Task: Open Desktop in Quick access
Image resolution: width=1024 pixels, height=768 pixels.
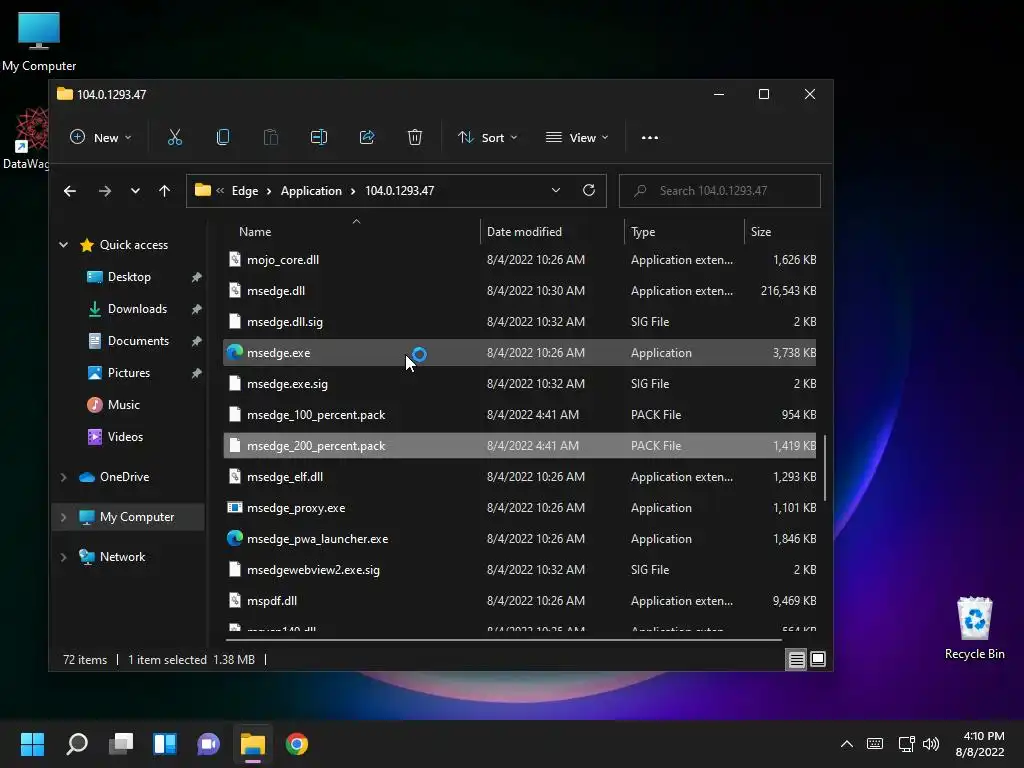Action: point(129,277)
